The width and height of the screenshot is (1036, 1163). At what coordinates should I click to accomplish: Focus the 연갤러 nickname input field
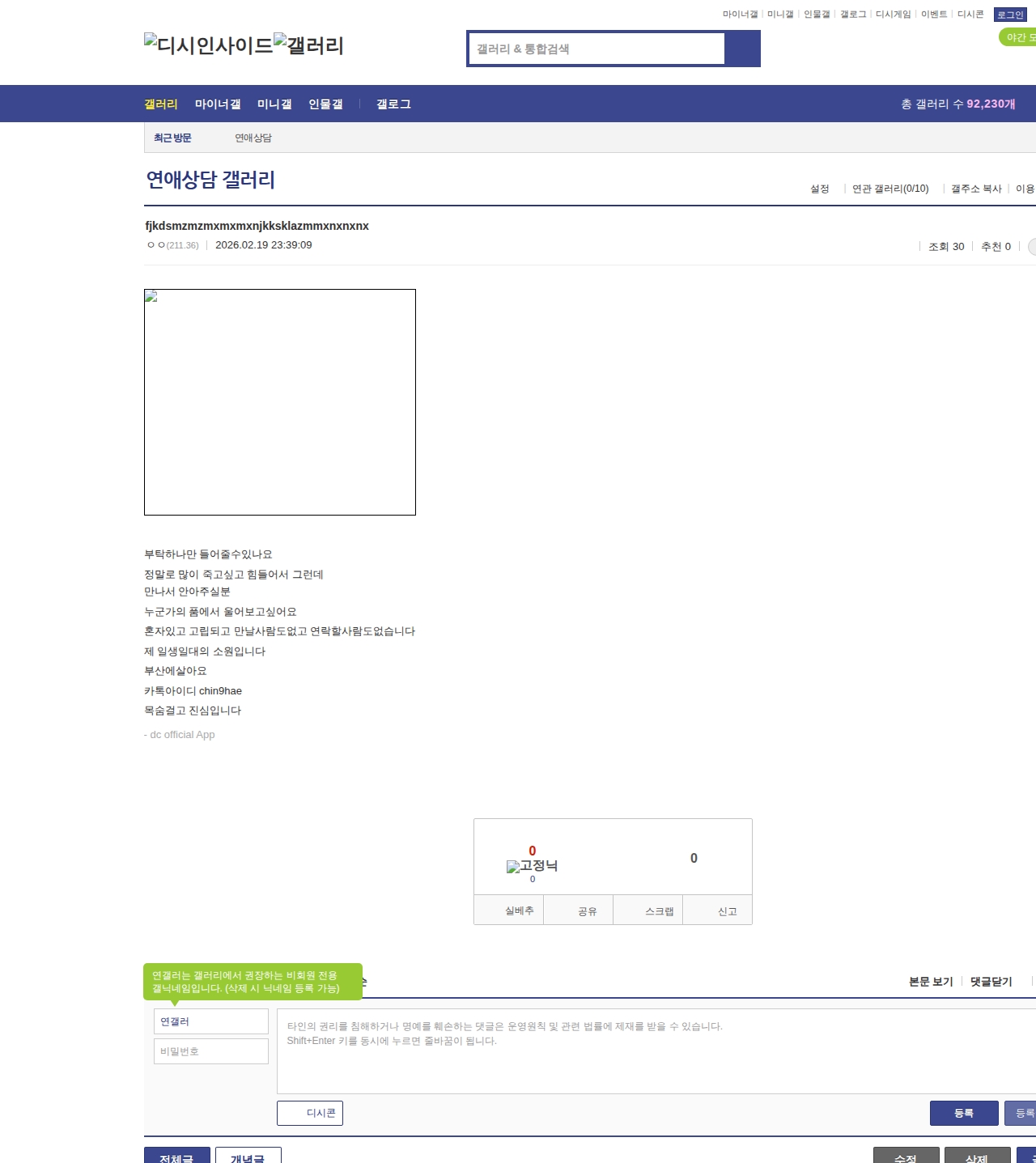(211, 1021)
